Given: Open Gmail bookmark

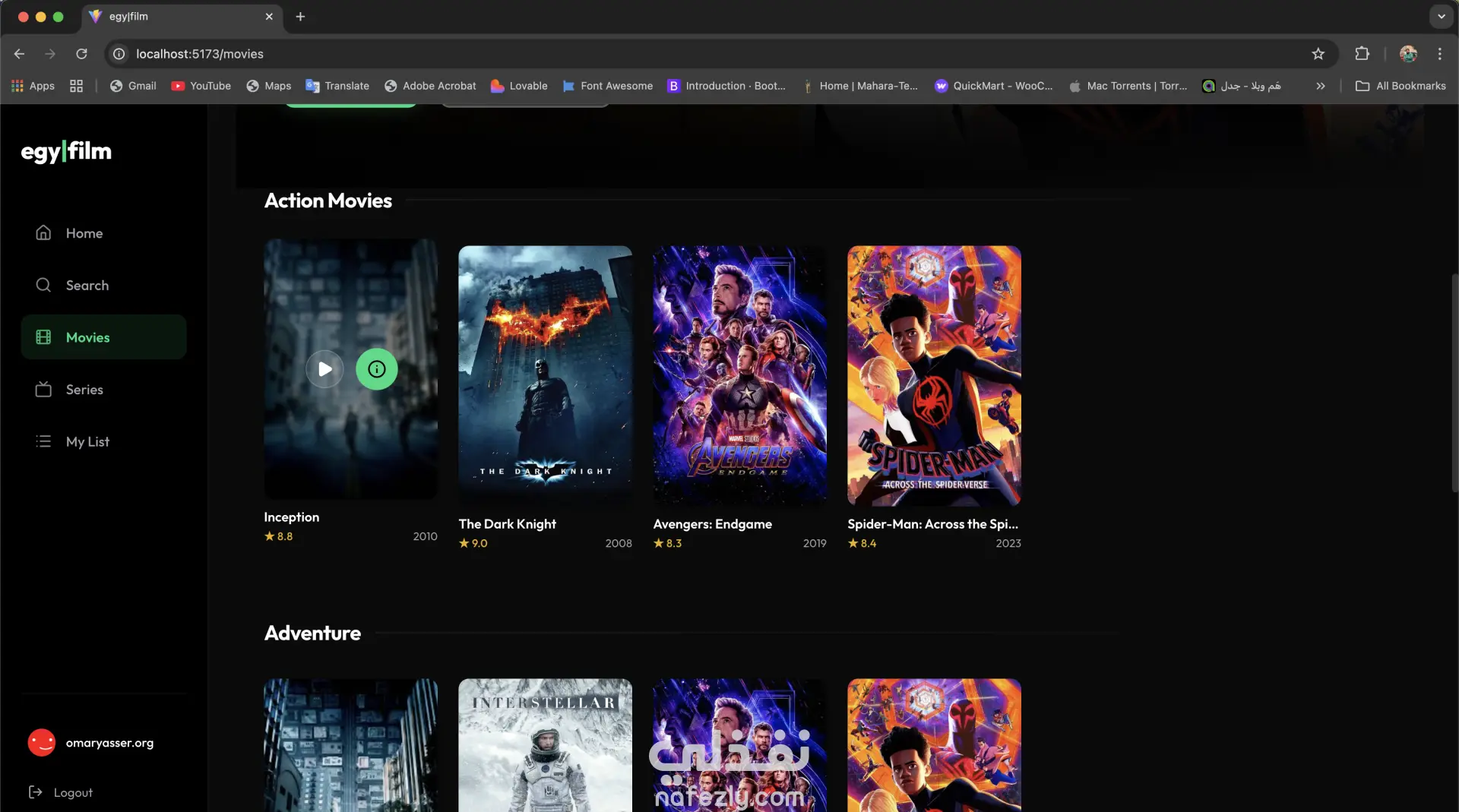Looking at the screenshot, I should 133,86.
